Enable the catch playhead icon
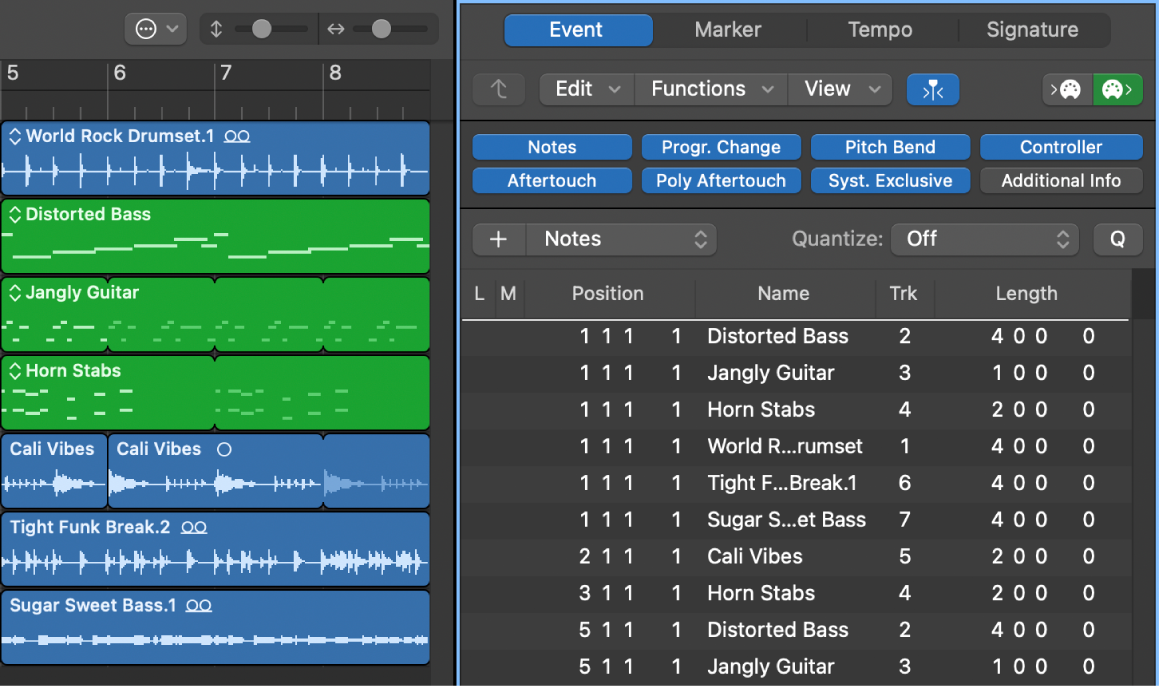The height and width of the screenshot is (686, 1160). (932, 89)
